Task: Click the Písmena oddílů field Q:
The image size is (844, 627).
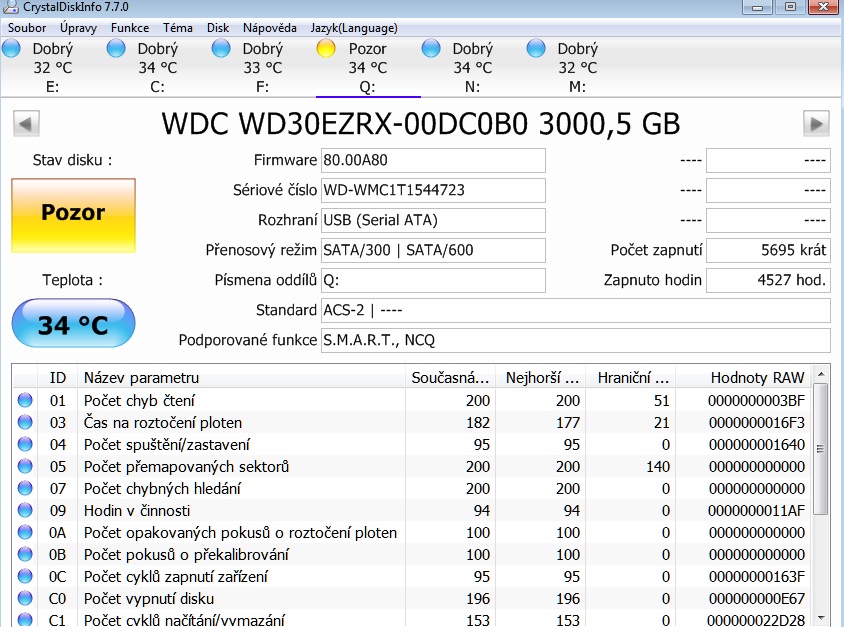Action: coord(433,280)
